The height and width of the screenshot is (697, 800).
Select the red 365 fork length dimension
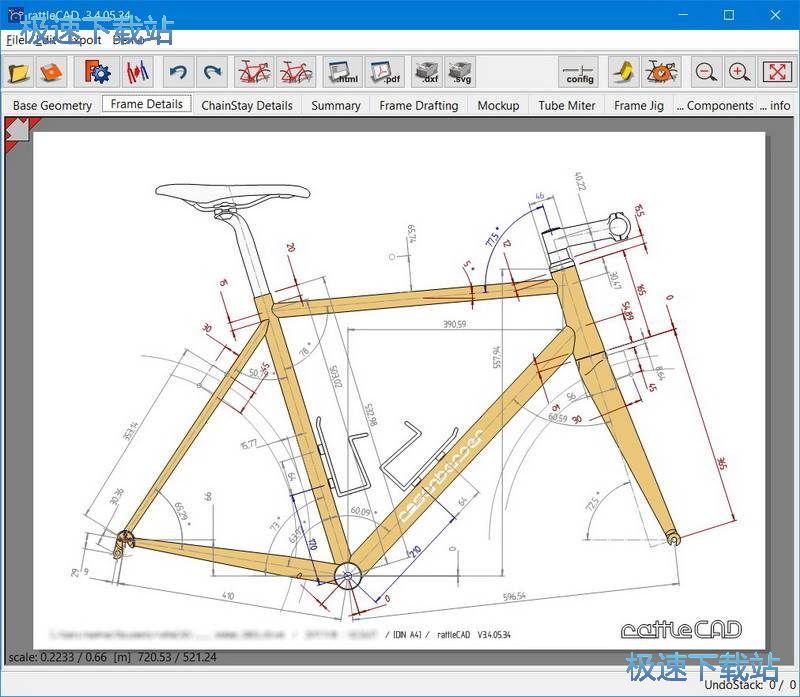(x=721, y=463)
